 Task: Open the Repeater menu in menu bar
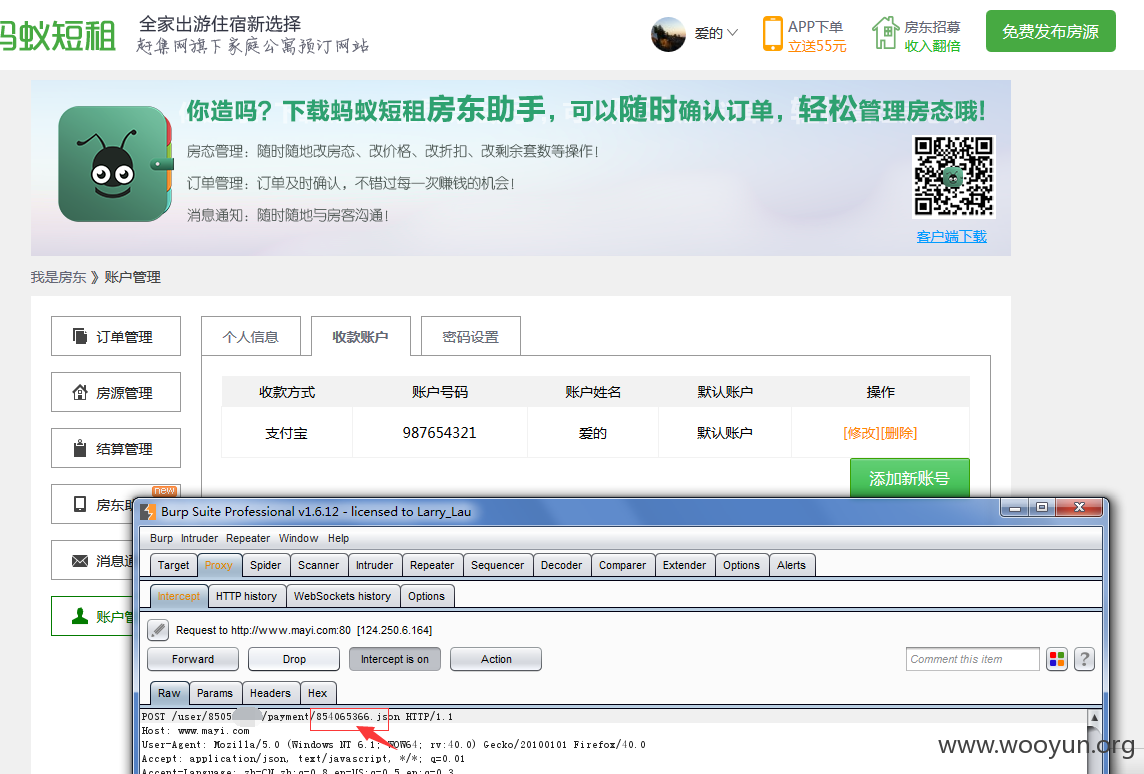pyautogui.click(x=248, y=538)
